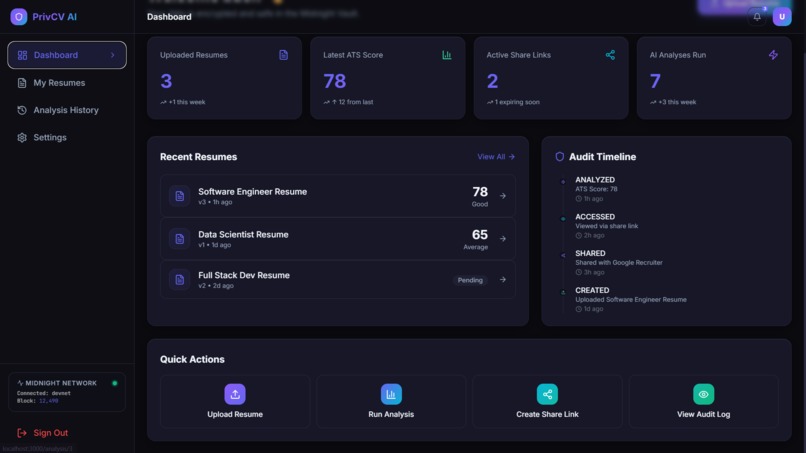Viewport: 806px width, 453px height.
Task: Click the Latest ATS Score chart icon
Action: [447, 55]
